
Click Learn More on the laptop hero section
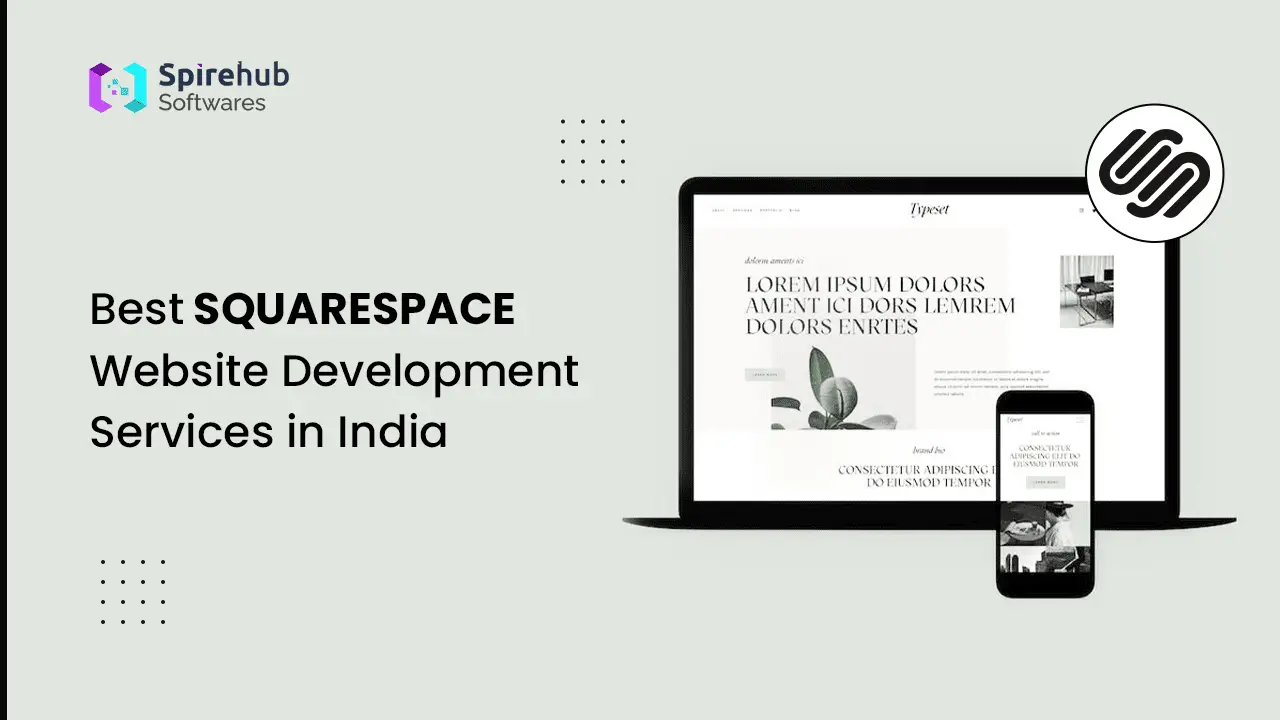[x=764, y=375]
